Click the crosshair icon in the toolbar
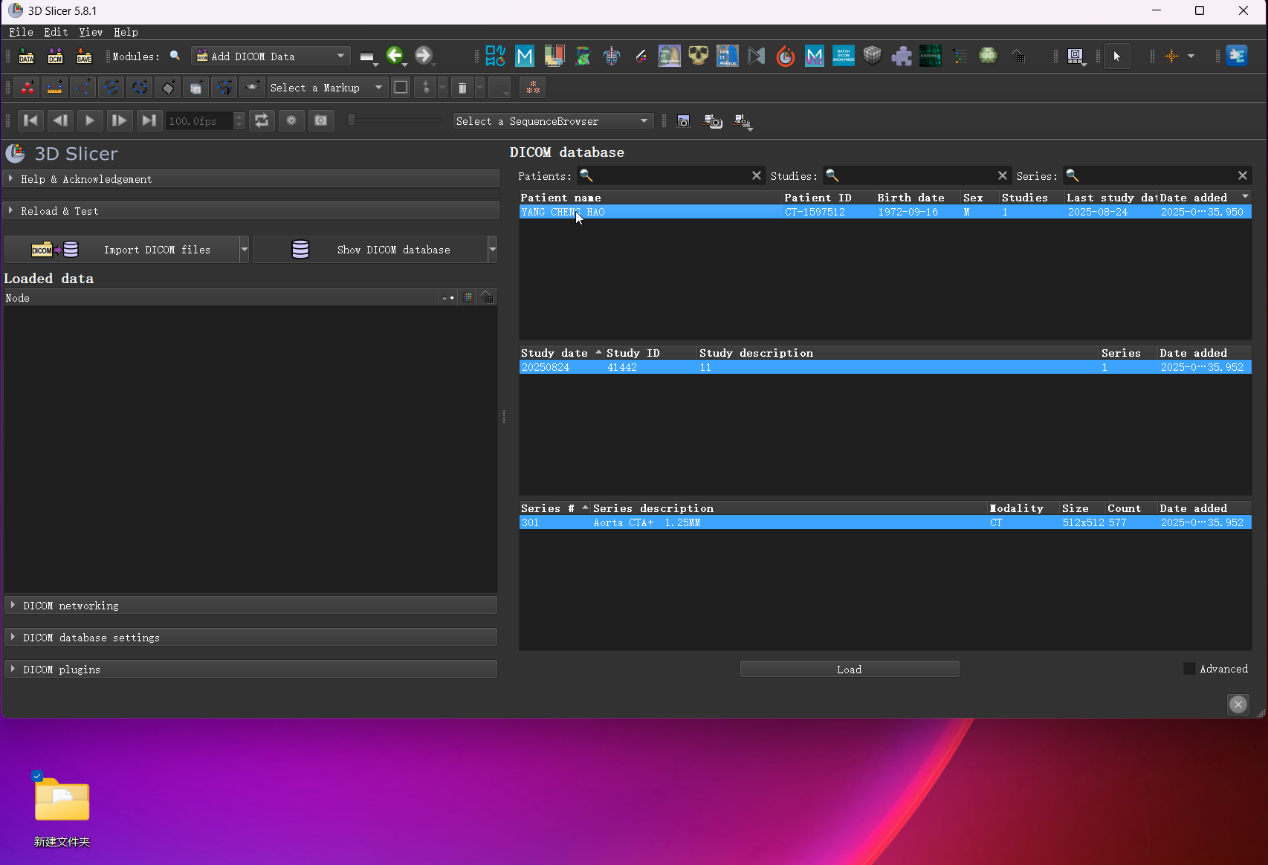The width and height of the screenshot is (1268, 865). 1172,56
